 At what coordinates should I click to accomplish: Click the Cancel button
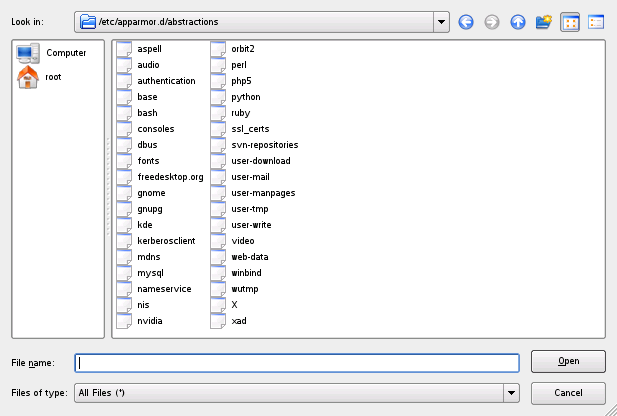(x=568, y=393)
